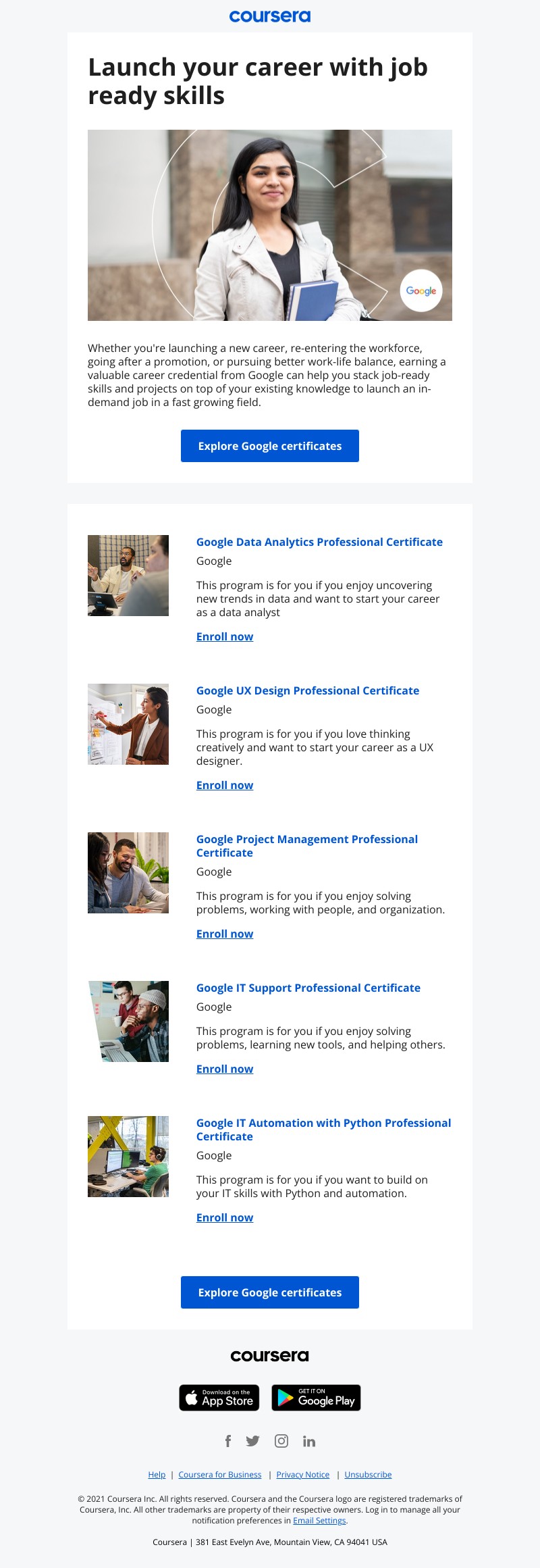Click the hero image with Google badge
Image resolution: width=540 pixels, height=1568 pixels.
tap(270, 225)
